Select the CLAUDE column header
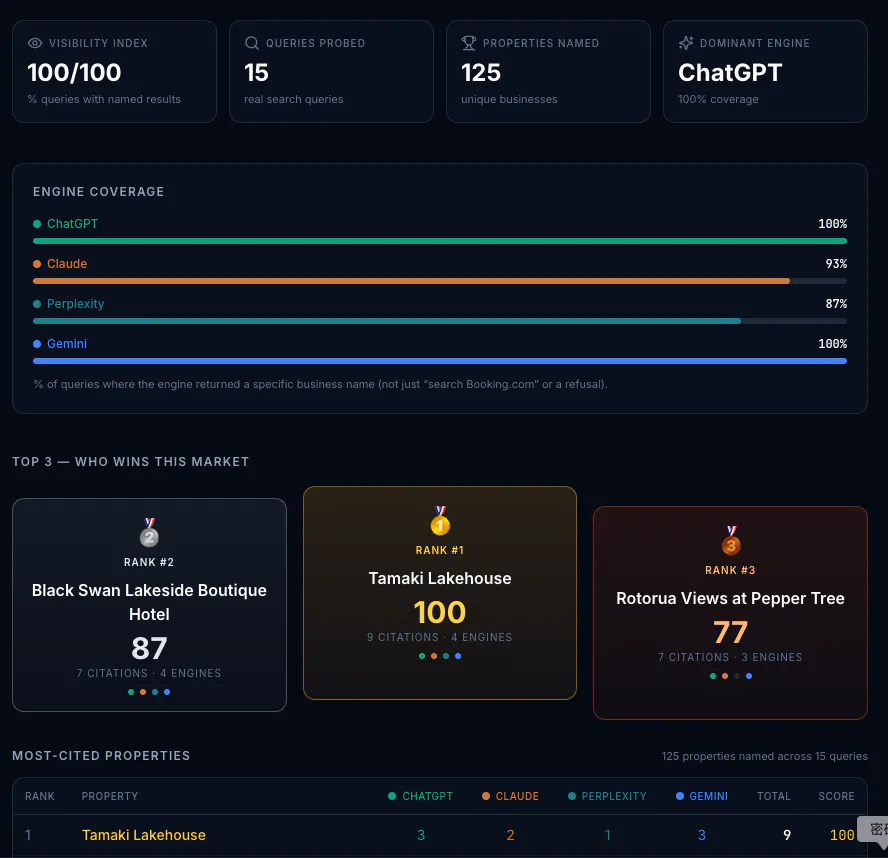The height and width of the screenshot is (858, 888). pos(510,796)
